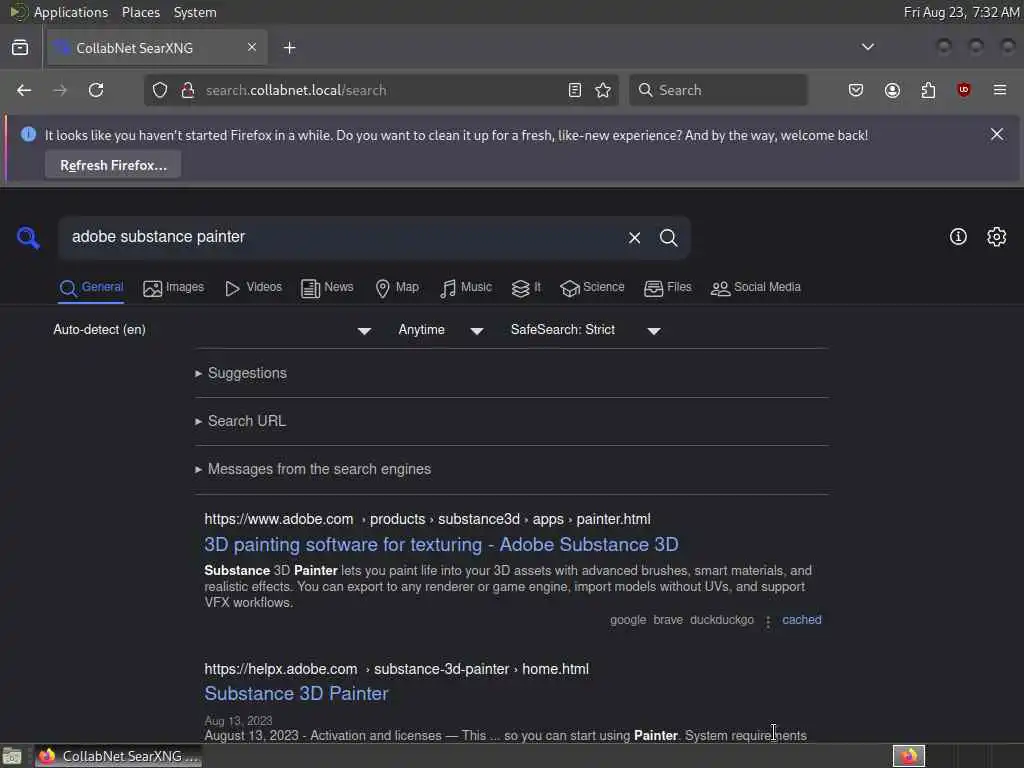Open the tracking protection shield icon
The width and height of the screenshot is (1024, 768).
pyautogui.click(x=160, y=90)
